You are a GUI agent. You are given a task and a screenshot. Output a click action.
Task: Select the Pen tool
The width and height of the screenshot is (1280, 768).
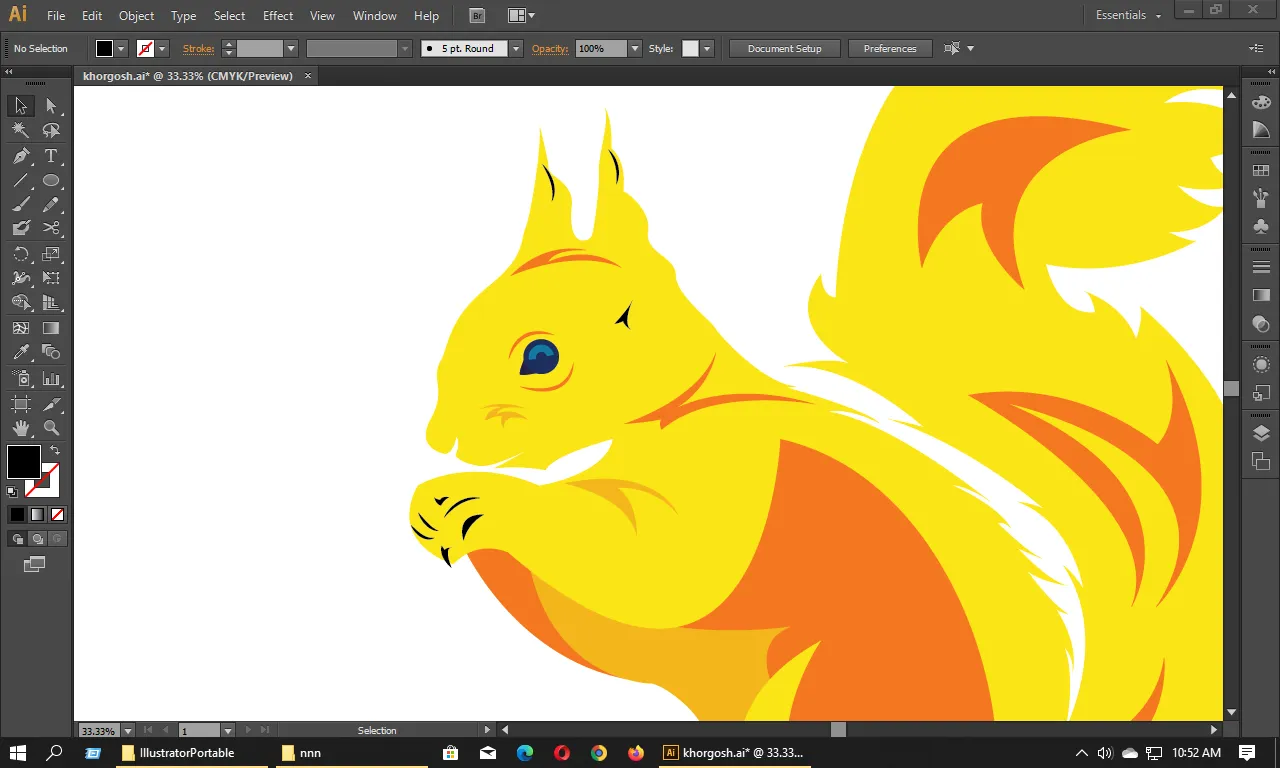[21, 156]
